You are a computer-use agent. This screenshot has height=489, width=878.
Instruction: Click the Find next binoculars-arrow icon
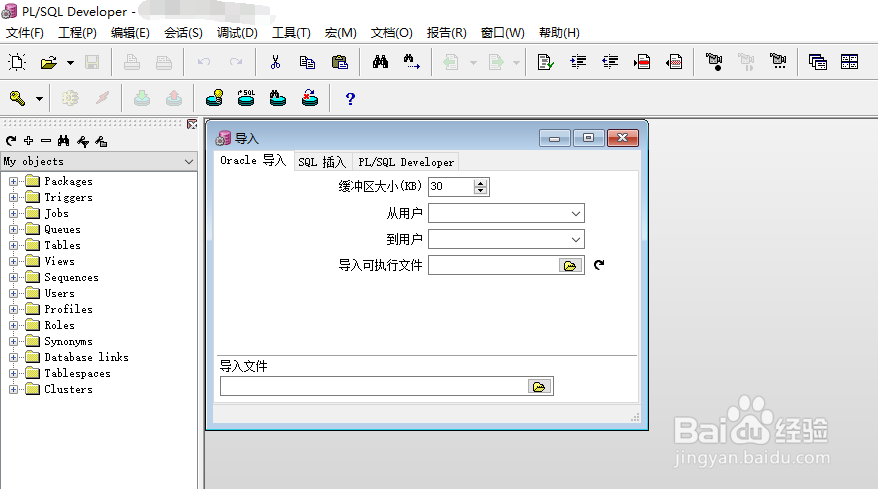click(412, 62)
